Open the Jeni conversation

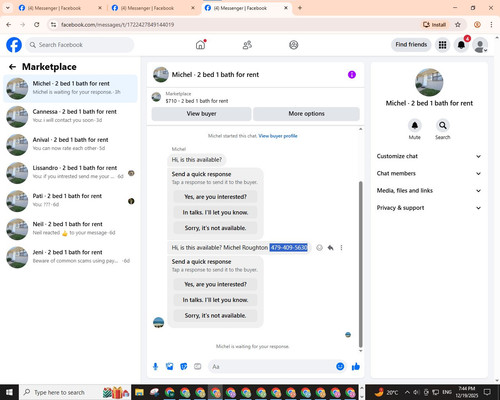(x=70, y=257)
